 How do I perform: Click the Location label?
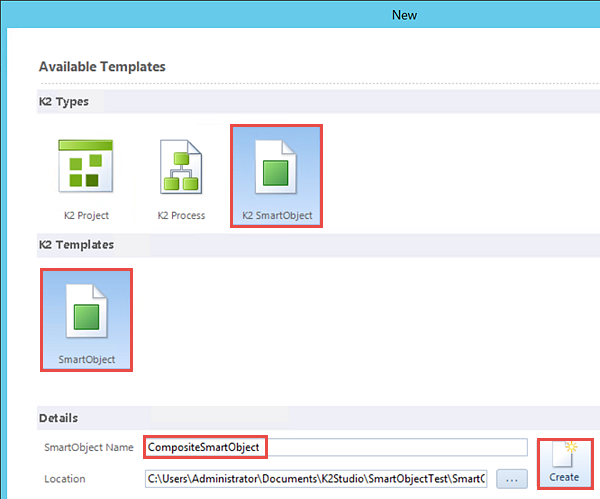tap(65, 479)
